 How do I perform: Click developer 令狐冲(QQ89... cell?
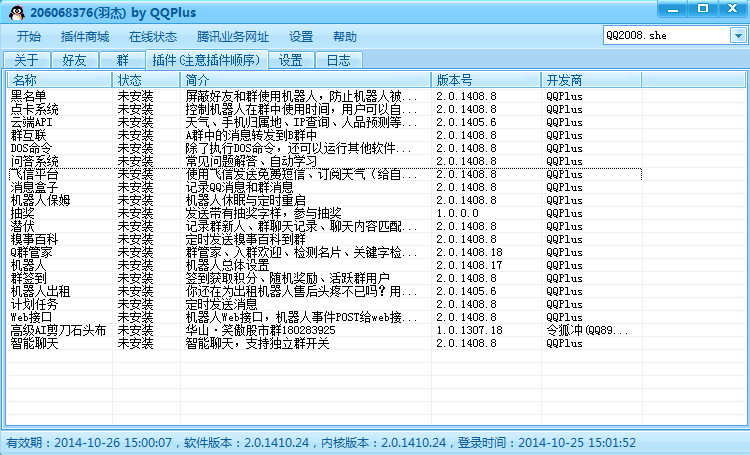click(587, 330)
